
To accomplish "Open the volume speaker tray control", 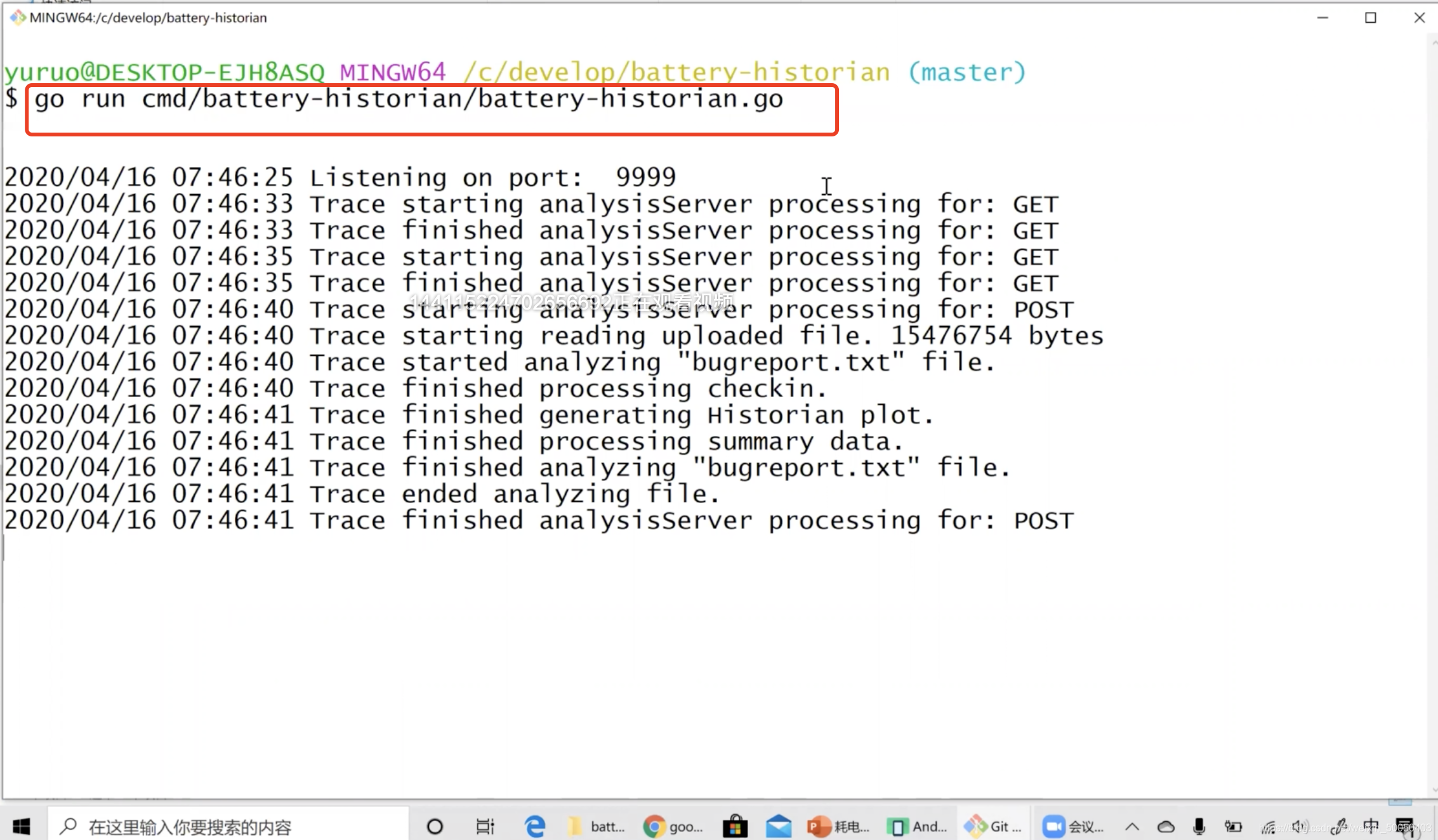I will tap(1299, 826).
